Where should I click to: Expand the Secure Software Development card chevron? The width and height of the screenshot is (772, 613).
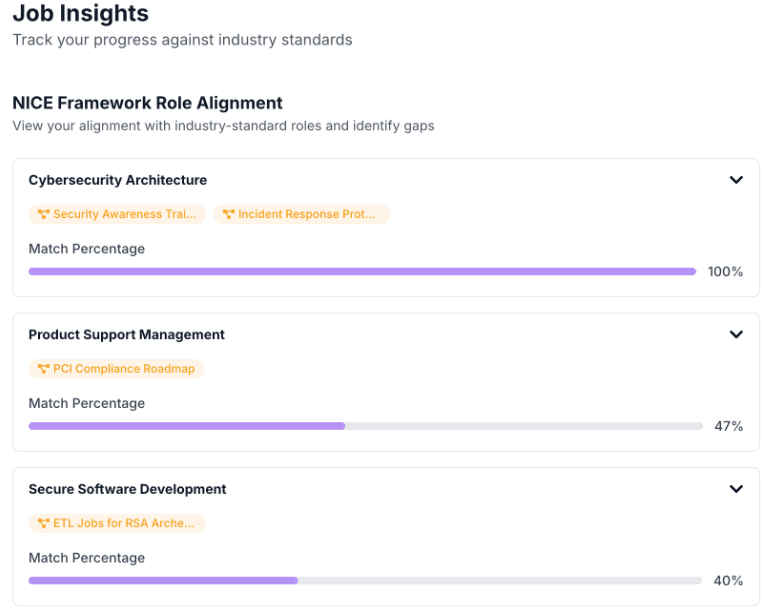[736, 489]
